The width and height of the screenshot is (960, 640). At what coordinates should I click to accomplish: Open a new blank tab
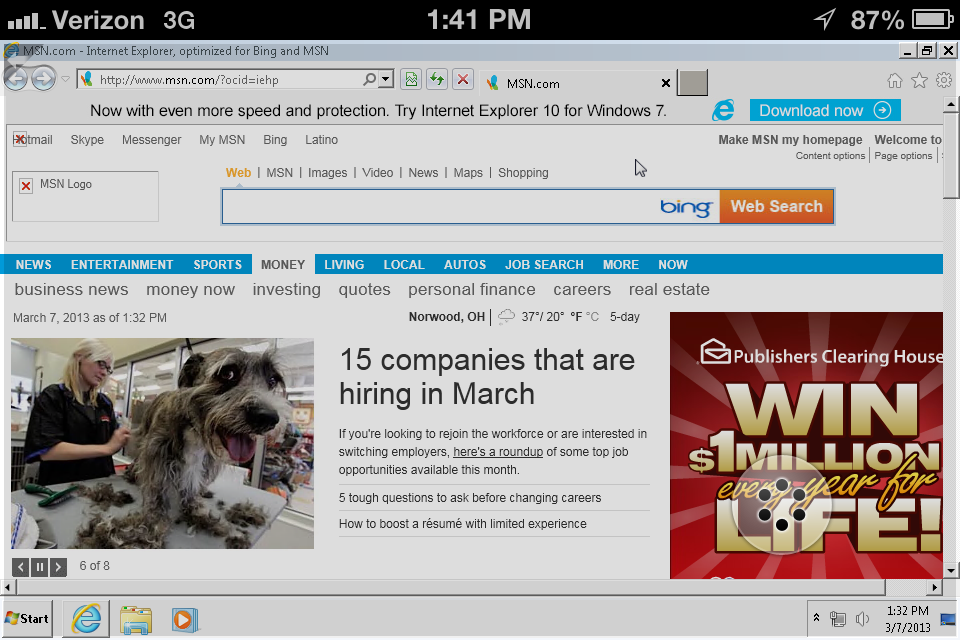[692, 83]
